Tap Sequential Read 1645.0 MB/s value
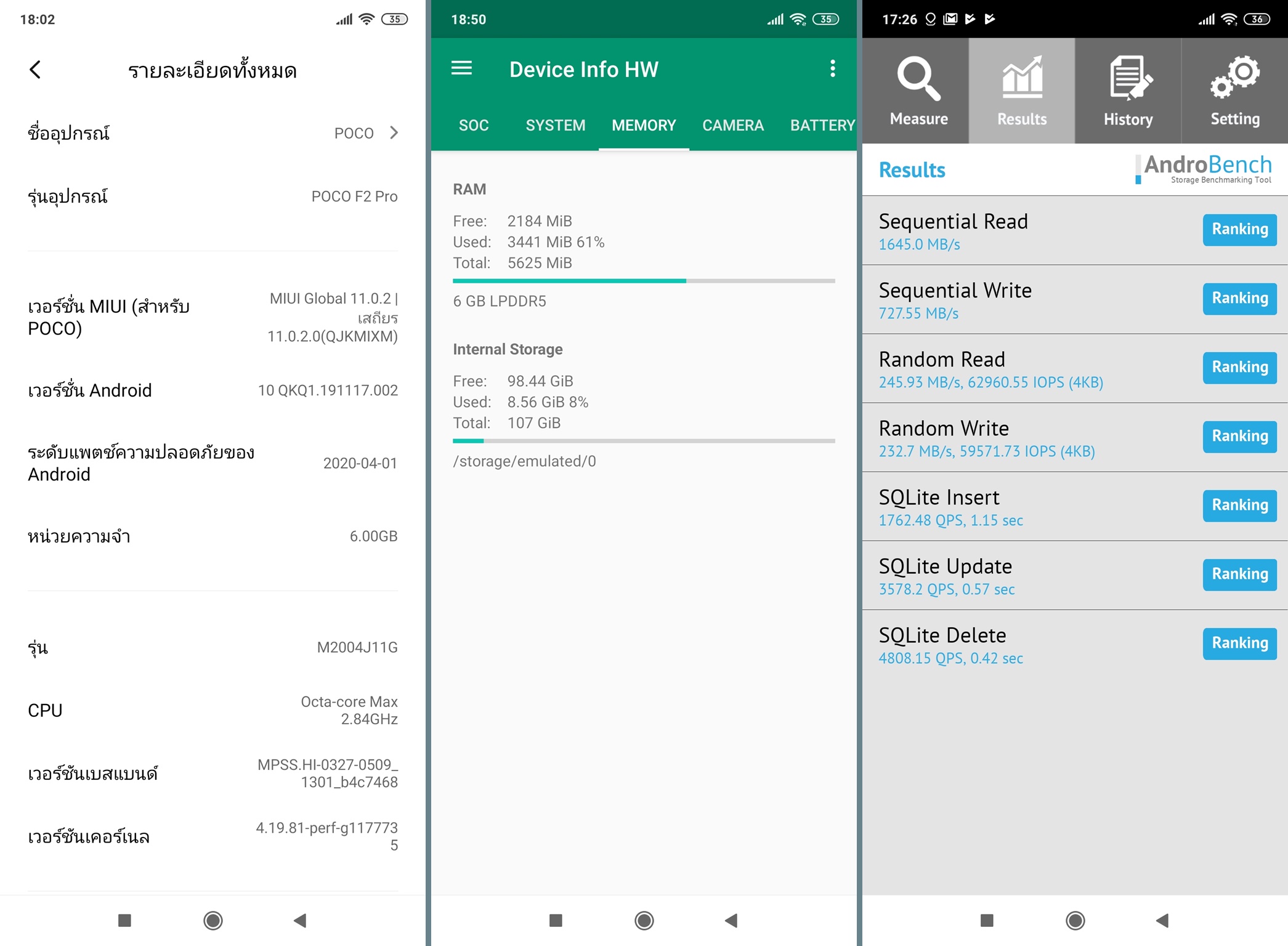1288x946 pixels. [x=919, y=245]
